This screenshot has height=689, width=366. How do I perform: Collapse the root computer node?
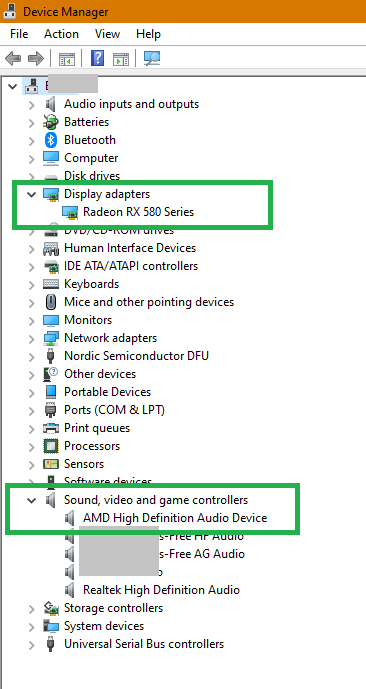12,86
